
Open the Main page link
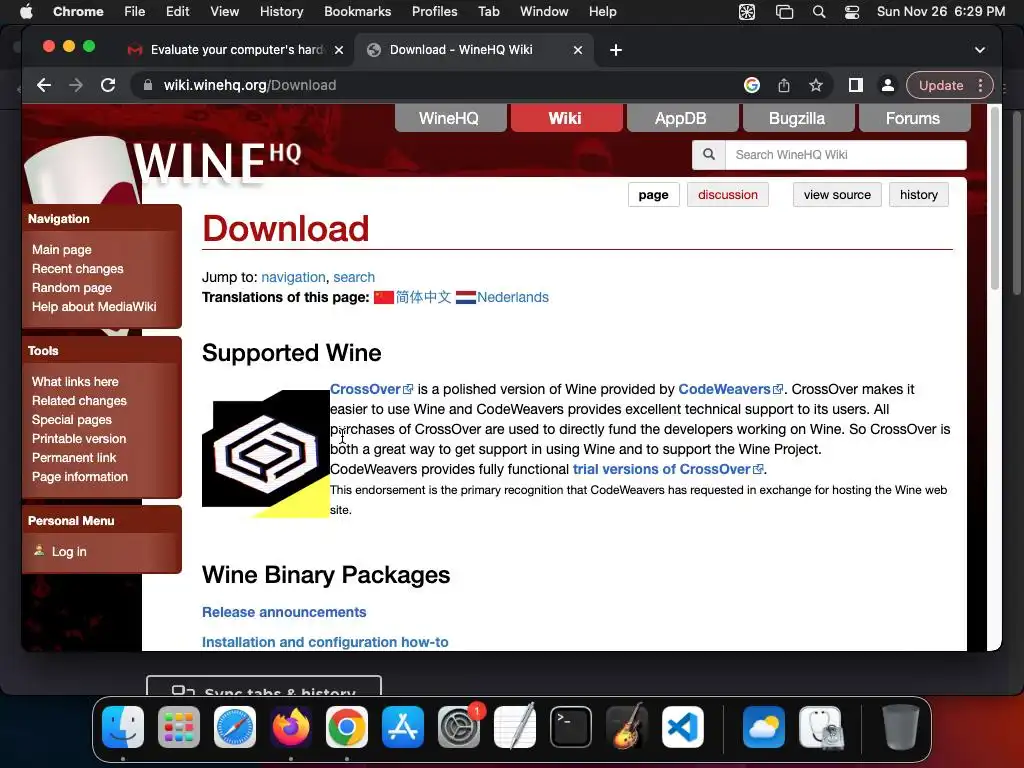[61, 249]
